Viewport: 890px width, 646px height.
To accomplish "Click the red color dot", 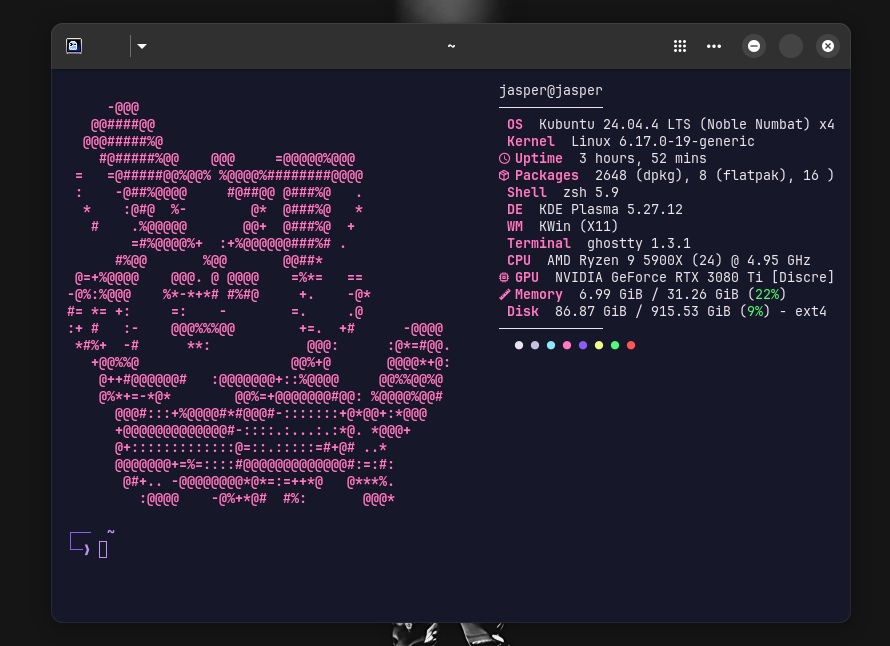I will [631, 345].
